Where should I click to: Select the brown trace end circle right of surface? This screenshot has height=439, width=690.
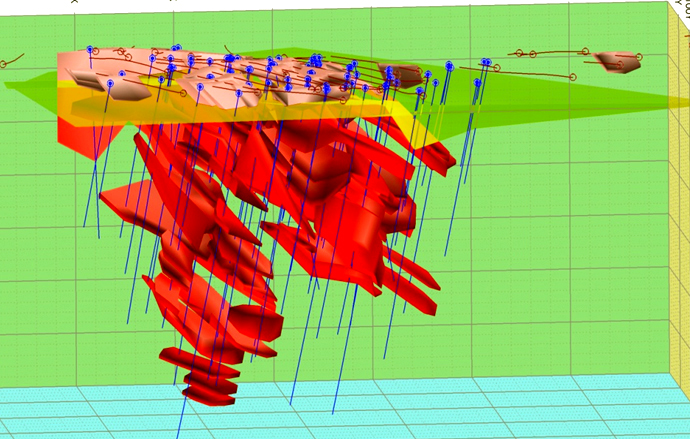coord(574,76)
